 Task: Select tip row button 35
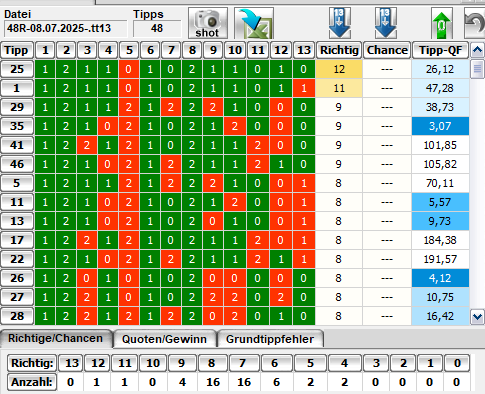click(x=17, y=126)
